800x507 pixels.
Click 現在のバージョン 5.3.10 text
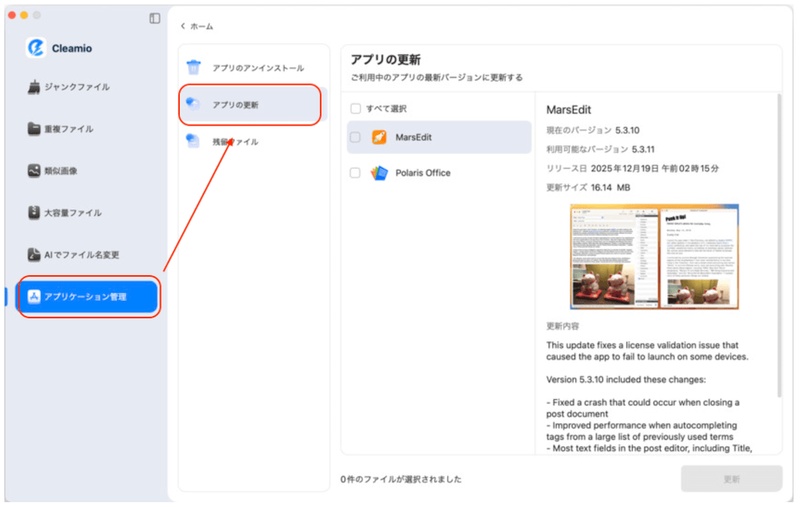coord(592,130)
